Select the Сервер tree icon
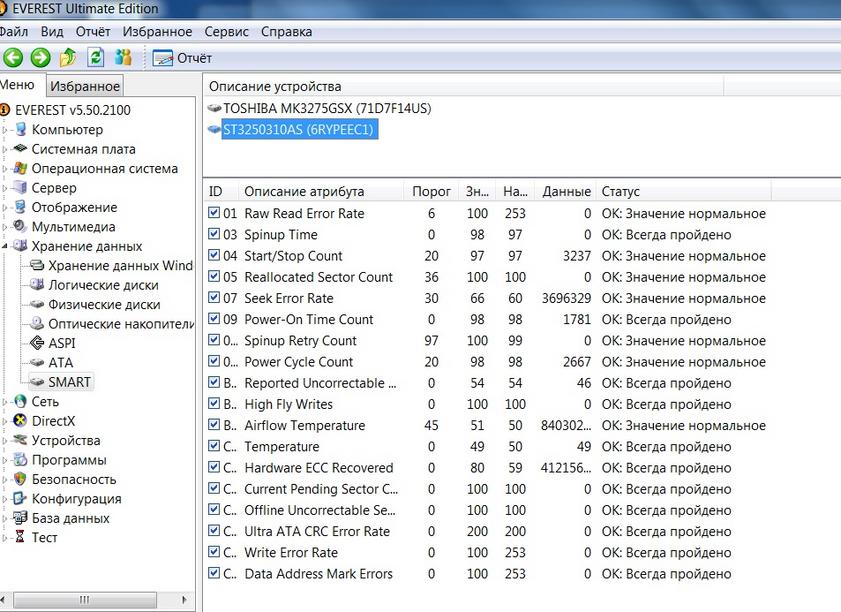841x612 pixels. tap(20, 188)
